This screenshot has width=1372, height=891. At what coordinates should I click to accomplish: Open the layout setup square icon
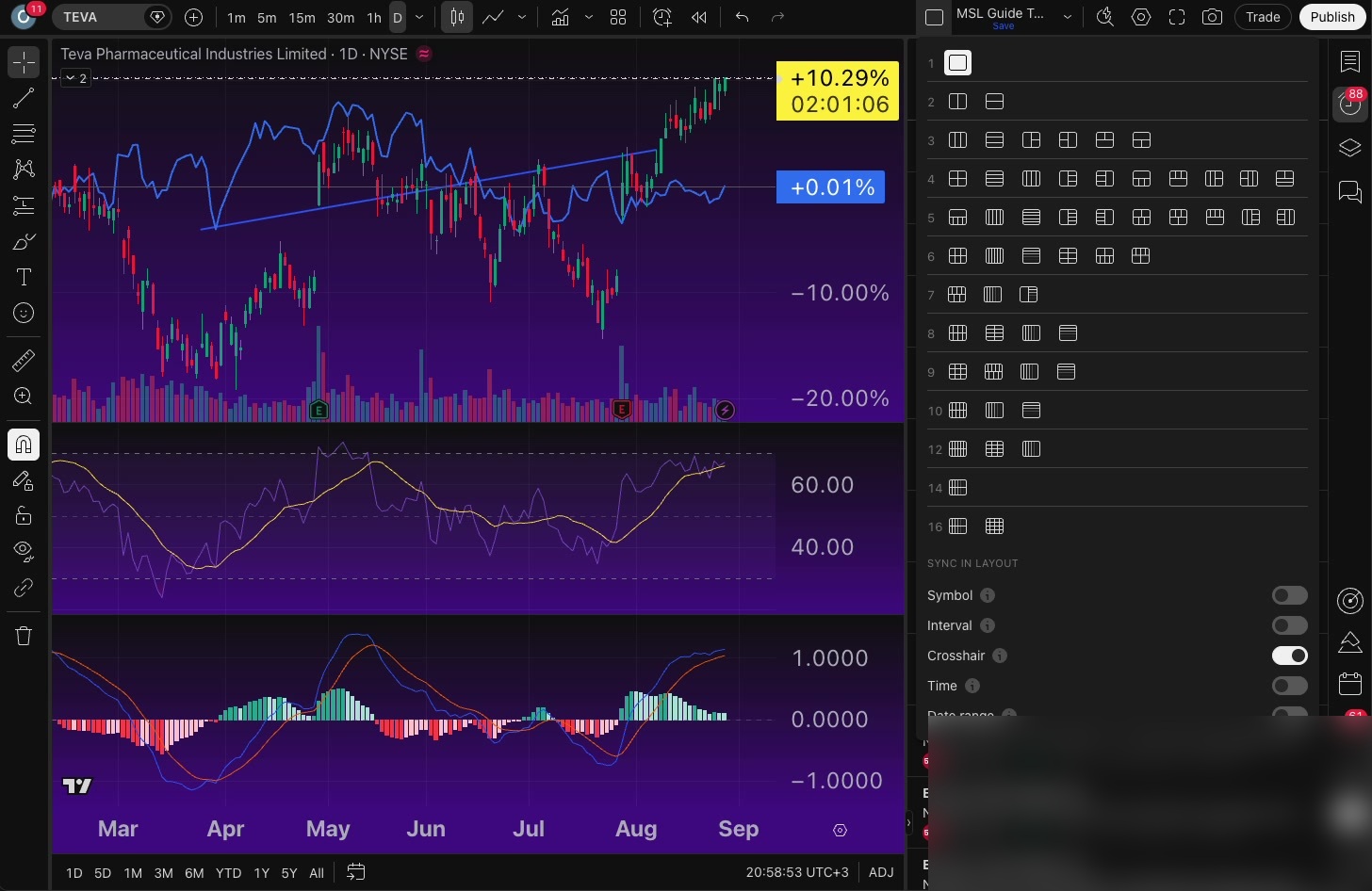[x=934, y=17]
